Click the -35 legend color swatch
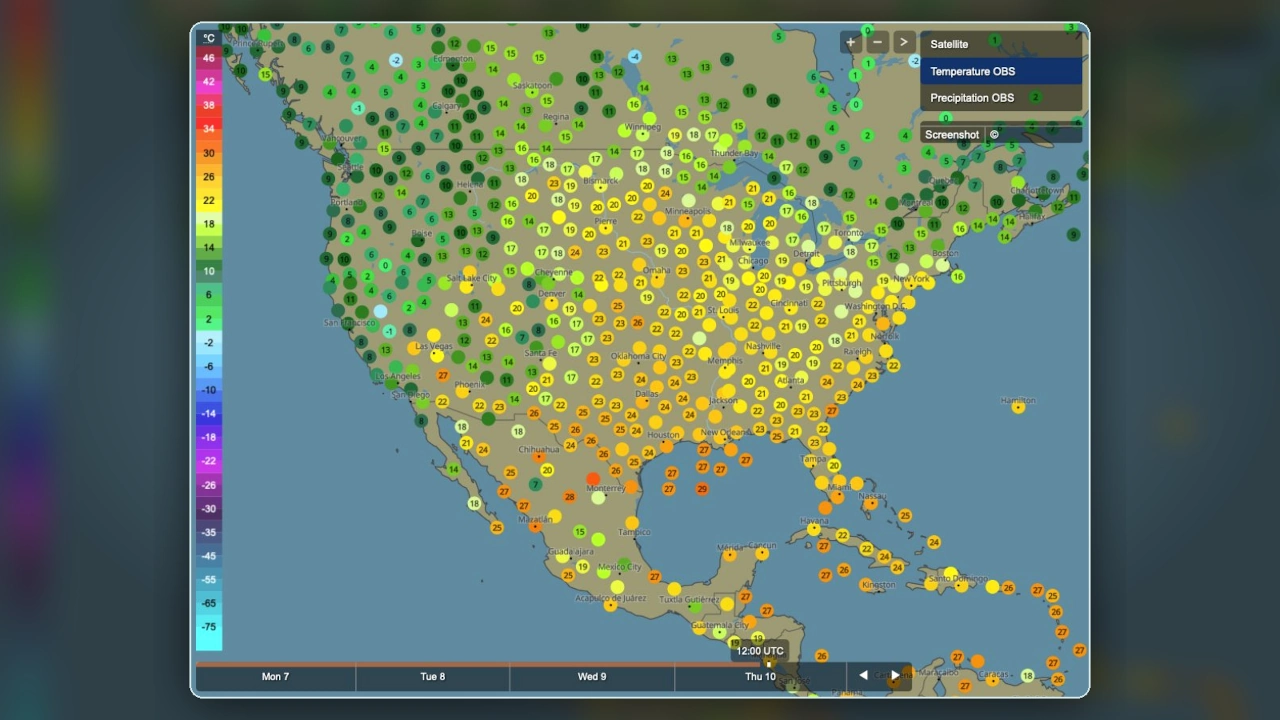The image size is (1280, 720). coord(208,532)
